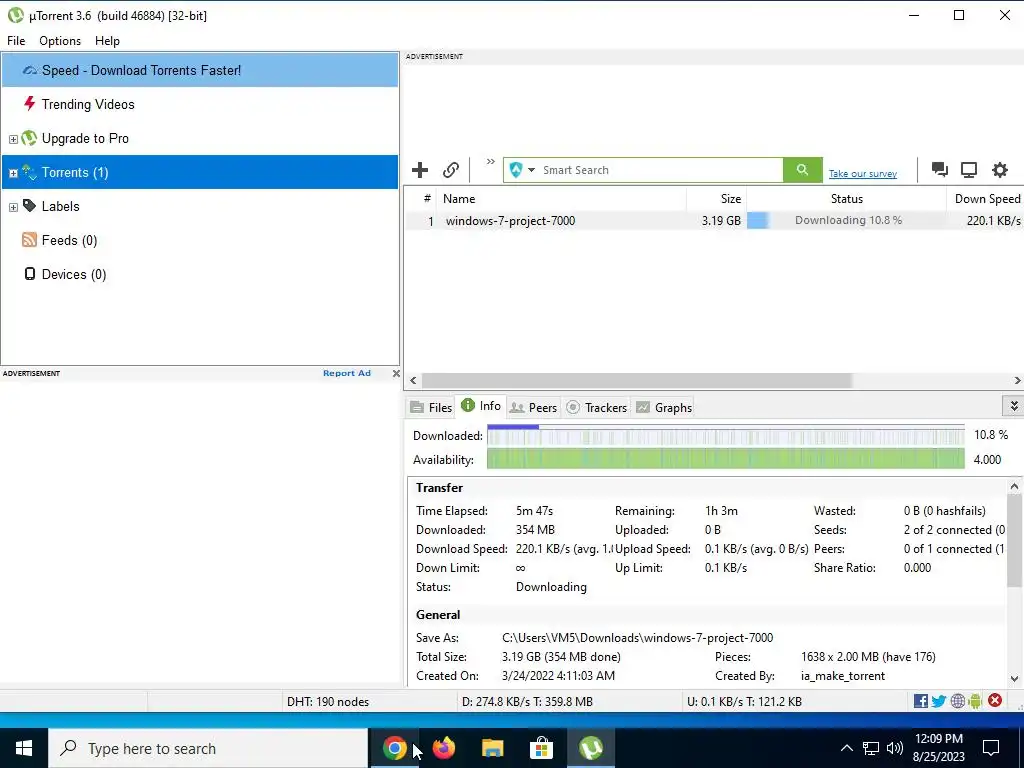Select the windows-7-project-7000 torrent row
1024x768 pixels.
pos(714,220)
